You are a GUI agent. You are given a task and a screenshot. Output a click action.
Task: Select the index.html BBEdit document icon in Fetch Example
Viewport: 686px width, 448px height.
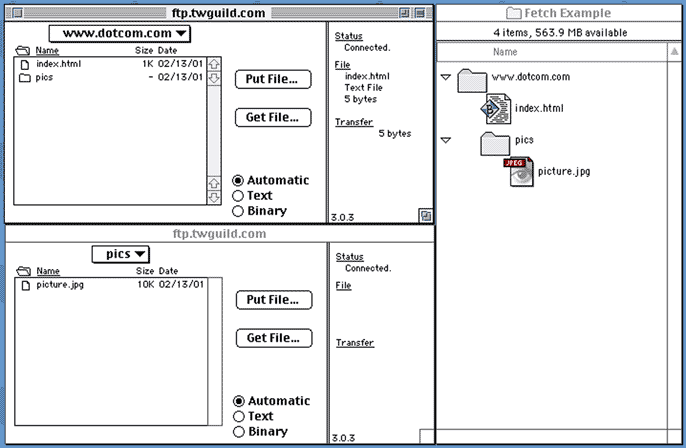pyautogui.click(x=496, y=108)
